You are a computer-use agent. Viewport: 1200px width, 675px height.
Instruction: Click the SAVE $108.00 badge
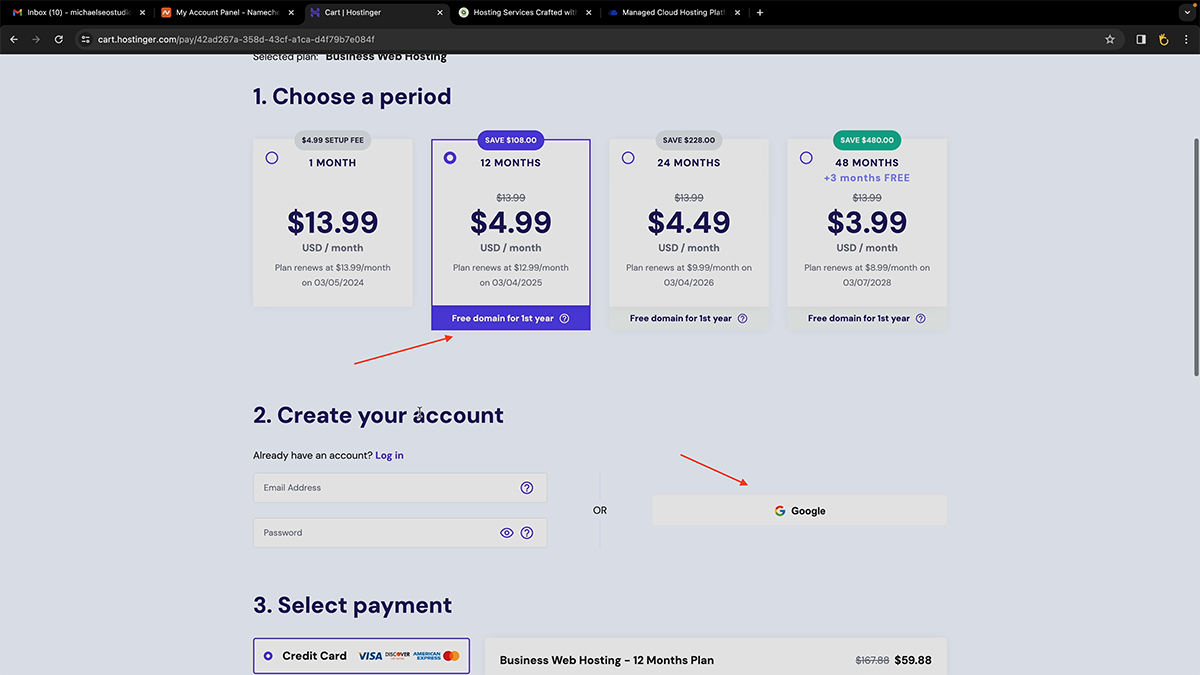coord(511,140)
